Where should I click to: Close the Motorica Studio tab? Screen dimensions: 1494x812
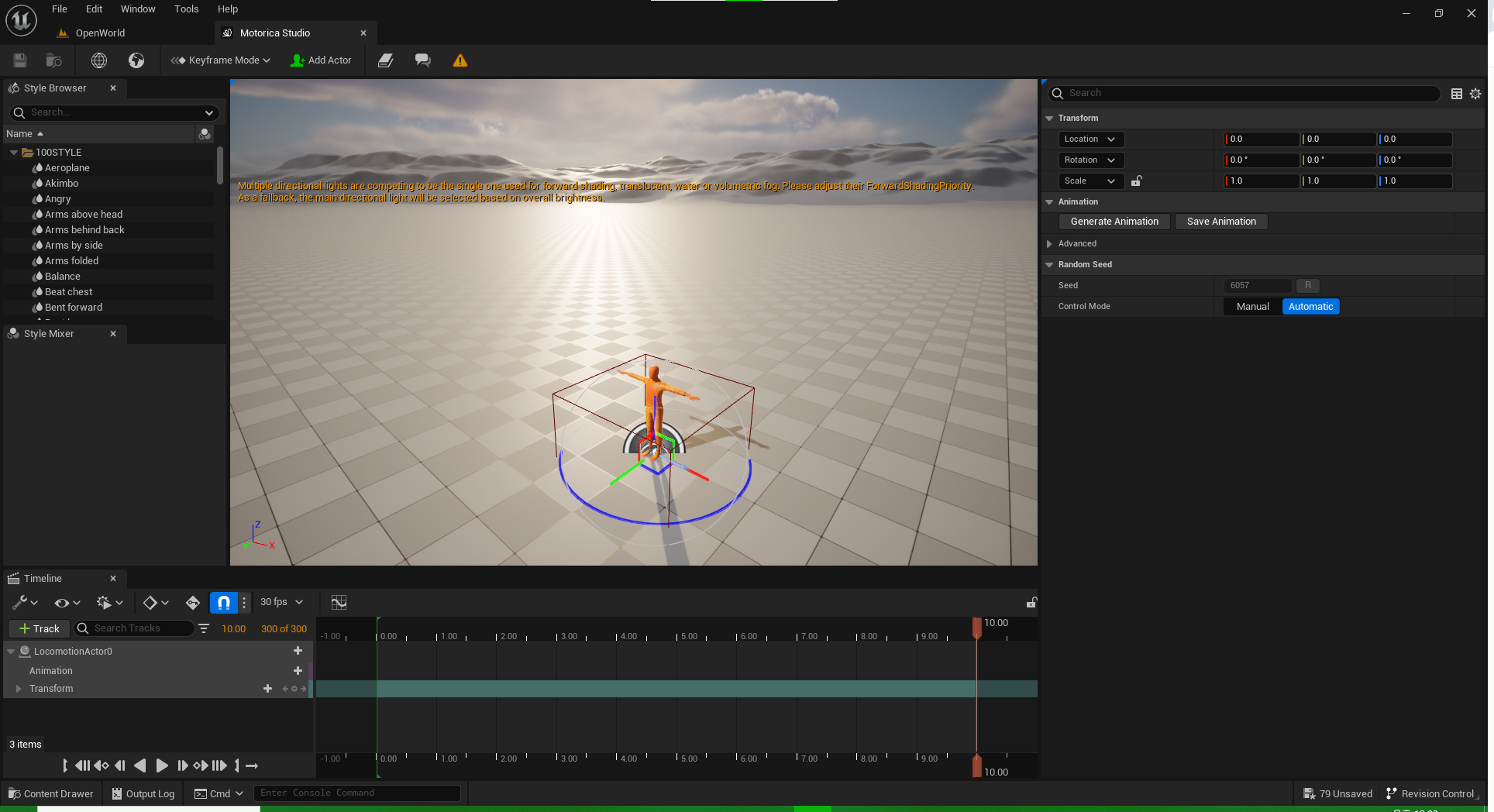click(363, 33)
